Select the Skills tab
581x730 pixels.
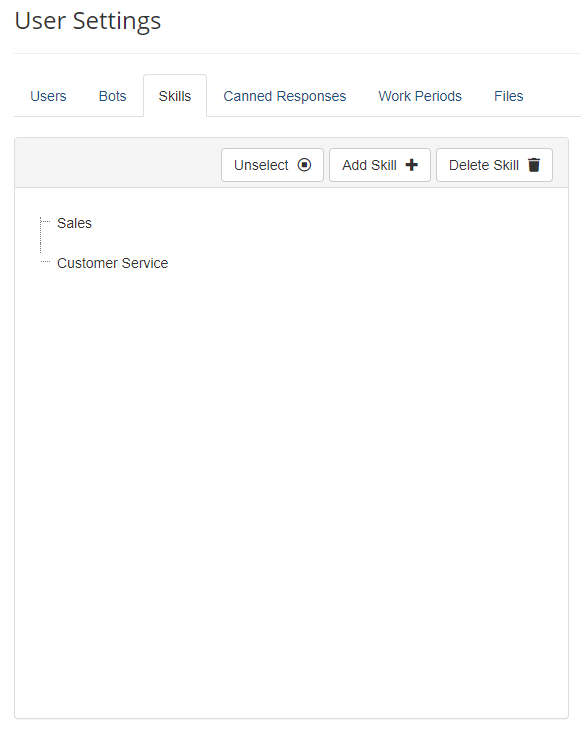[x=175, y=96]
